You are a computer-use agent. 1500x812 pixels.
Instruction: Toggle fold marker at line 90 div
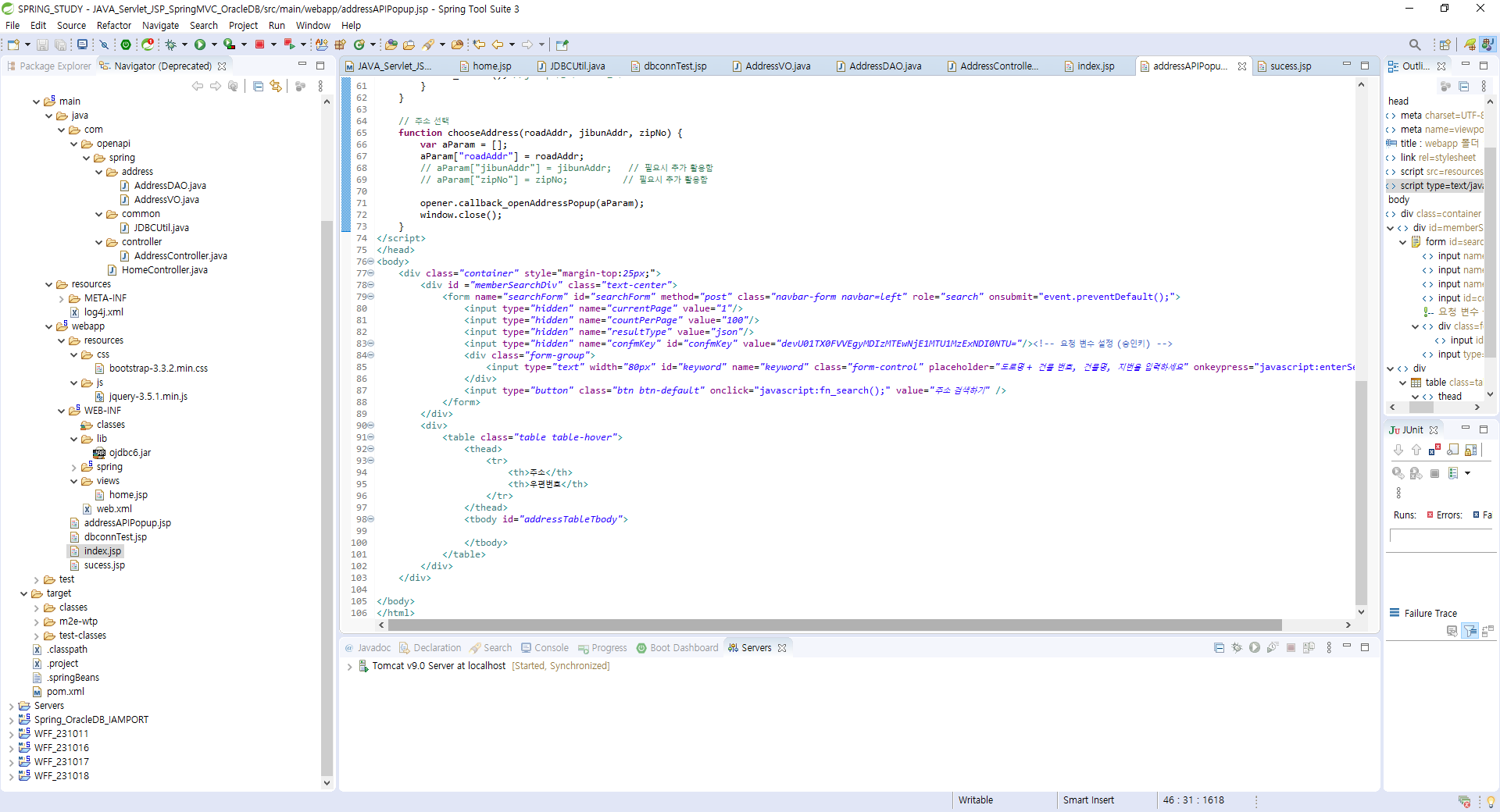click(x=371, y=426)
